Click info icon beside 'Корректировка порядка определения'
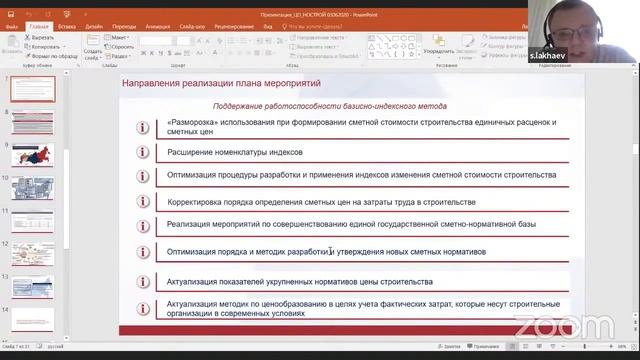The width and height of the screenshot is (640, 360). tap(143, 201)
